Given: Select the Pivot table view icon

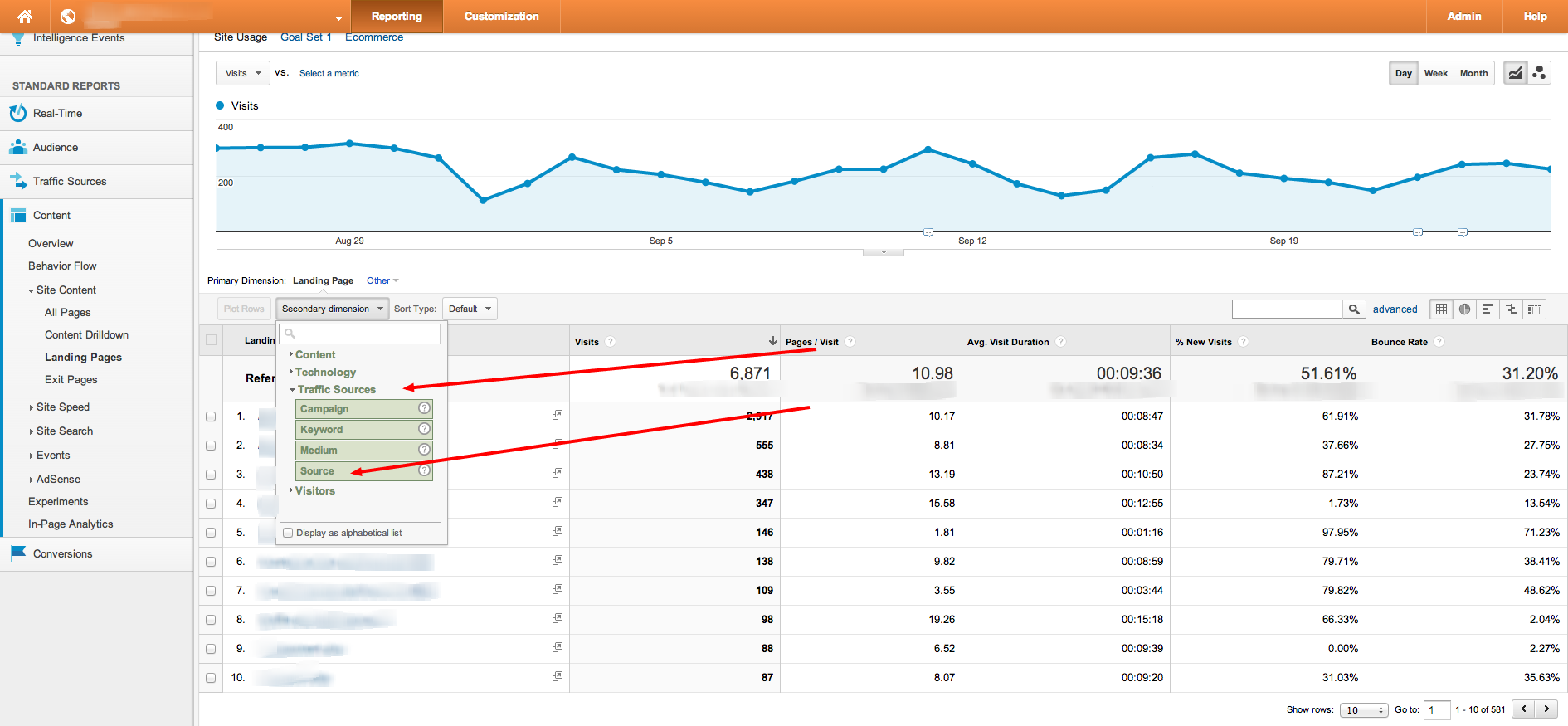Looking at the screenshot, I should coord(1535,309).
